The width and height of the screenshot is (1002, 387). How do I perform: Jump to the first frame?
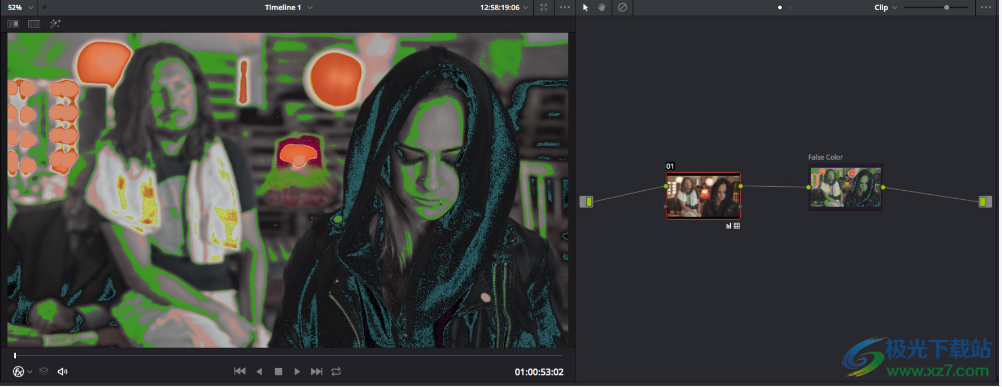pyautogui.click(x=240, y=371)
